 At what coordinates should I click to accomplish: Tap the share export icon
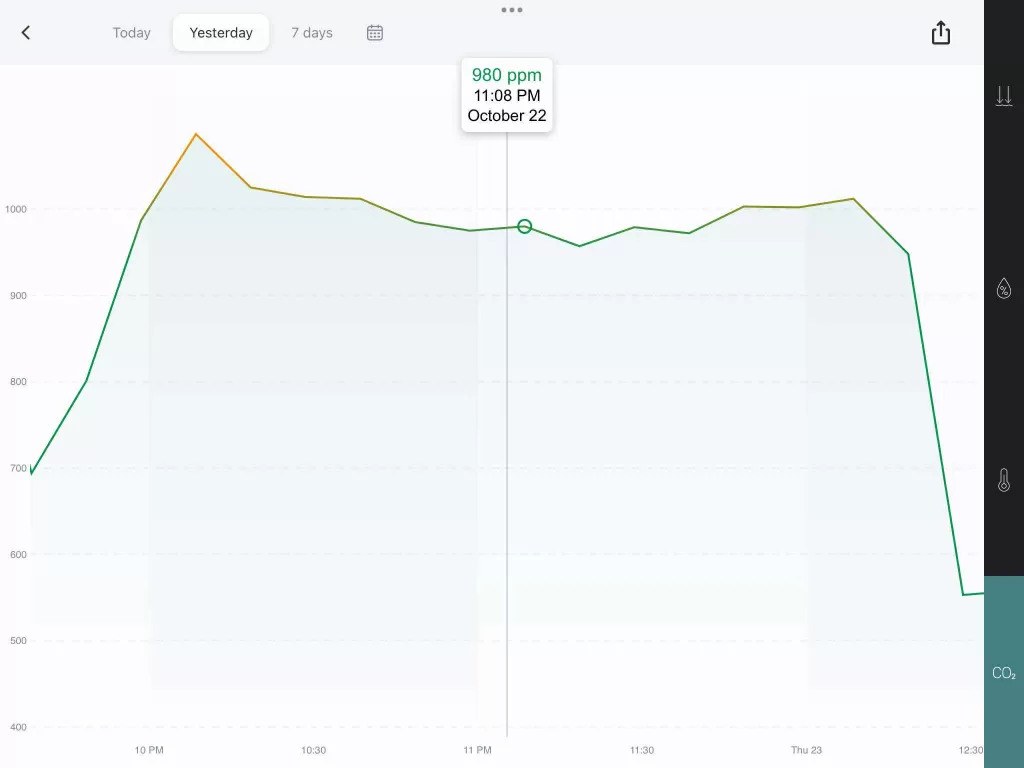click(940, 33)
